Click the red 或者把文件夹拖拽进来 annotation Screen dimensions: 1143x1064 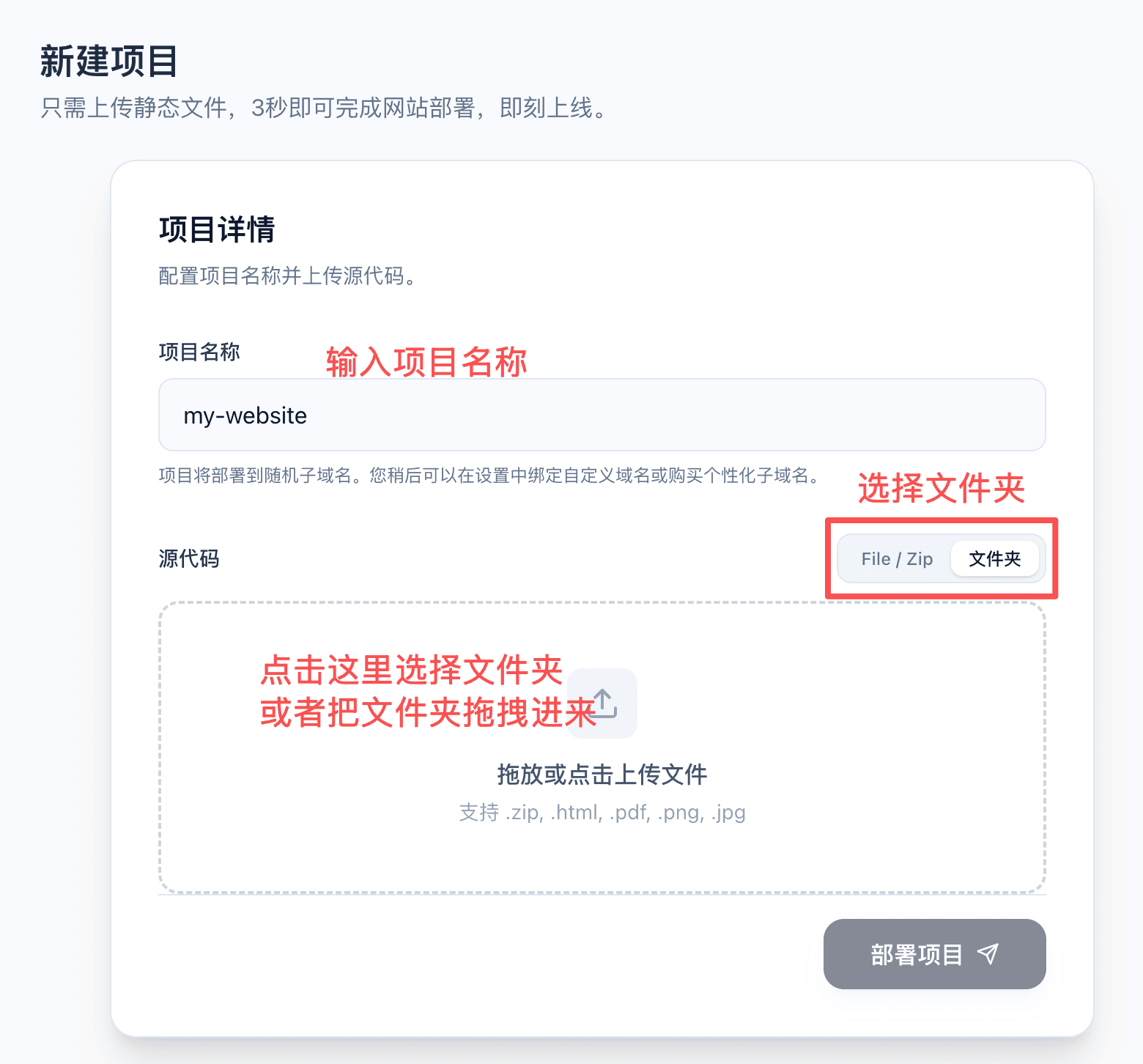pos(427,712)
